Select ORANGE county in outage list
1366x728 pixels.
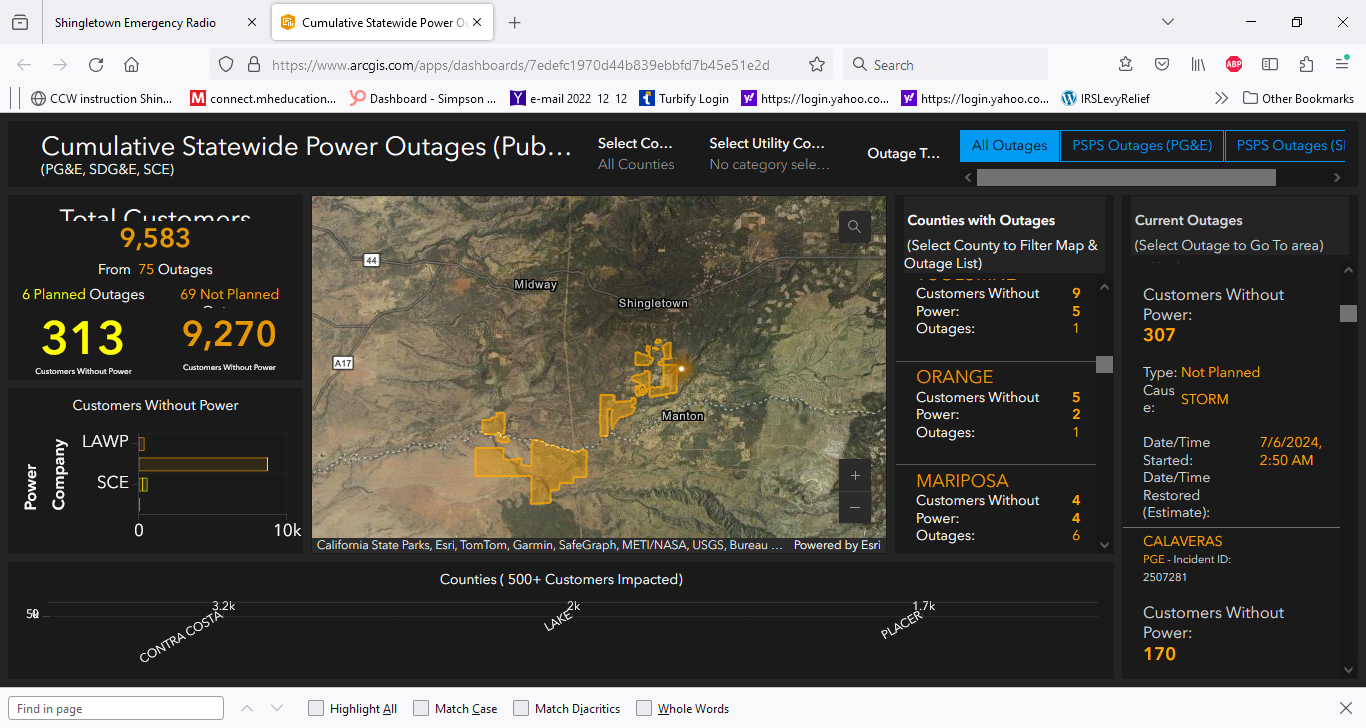(x=955, y=377)
